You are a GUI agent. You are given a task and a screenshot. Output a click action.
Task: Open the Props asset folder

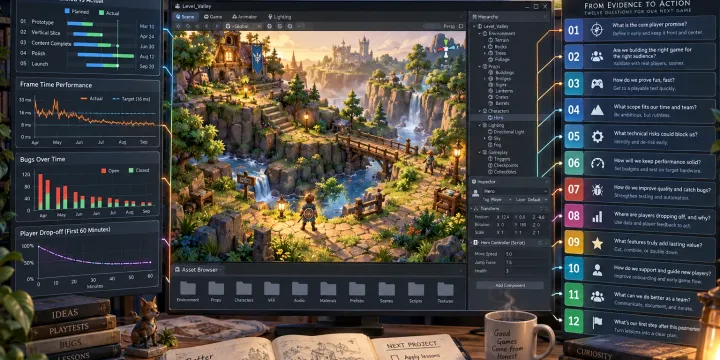coord(216,291)
